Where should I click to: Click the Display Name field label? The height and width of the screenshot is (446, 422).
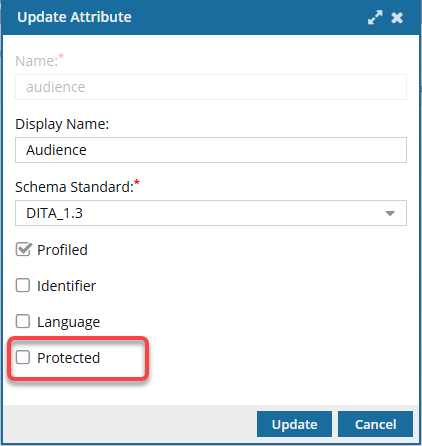[62, 124]
